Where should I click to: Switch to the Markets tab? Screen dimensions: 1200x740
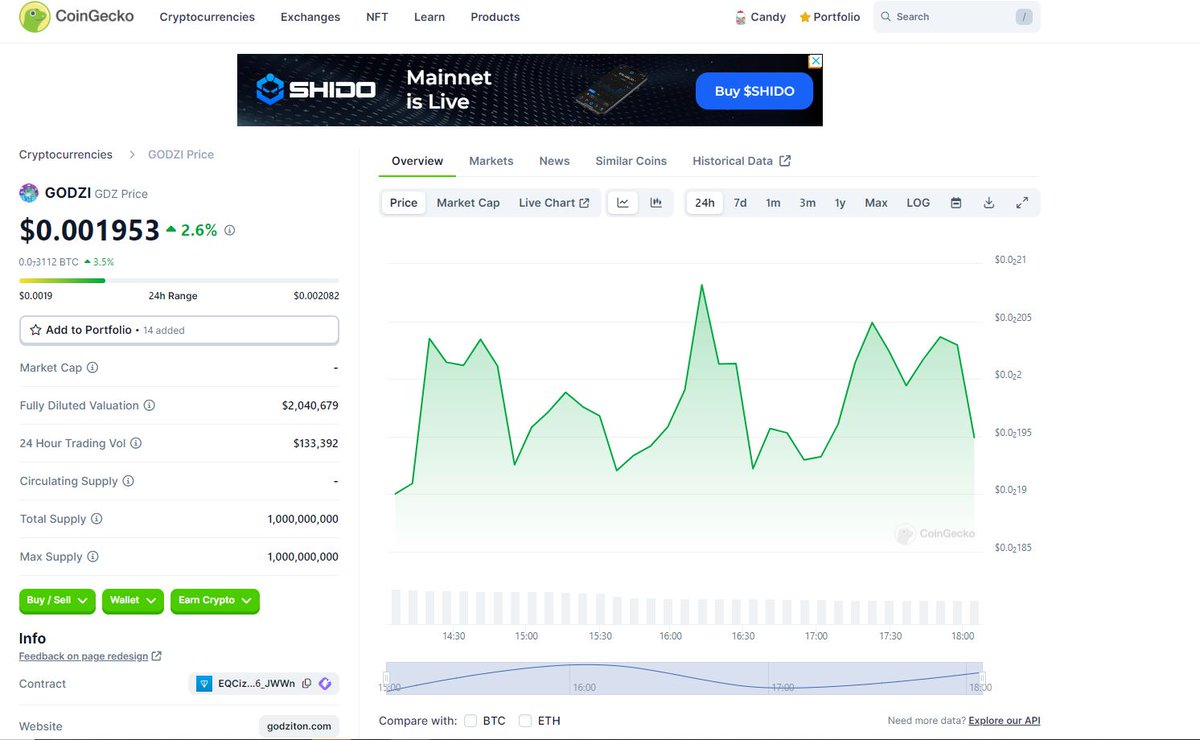tap(491, 160)
